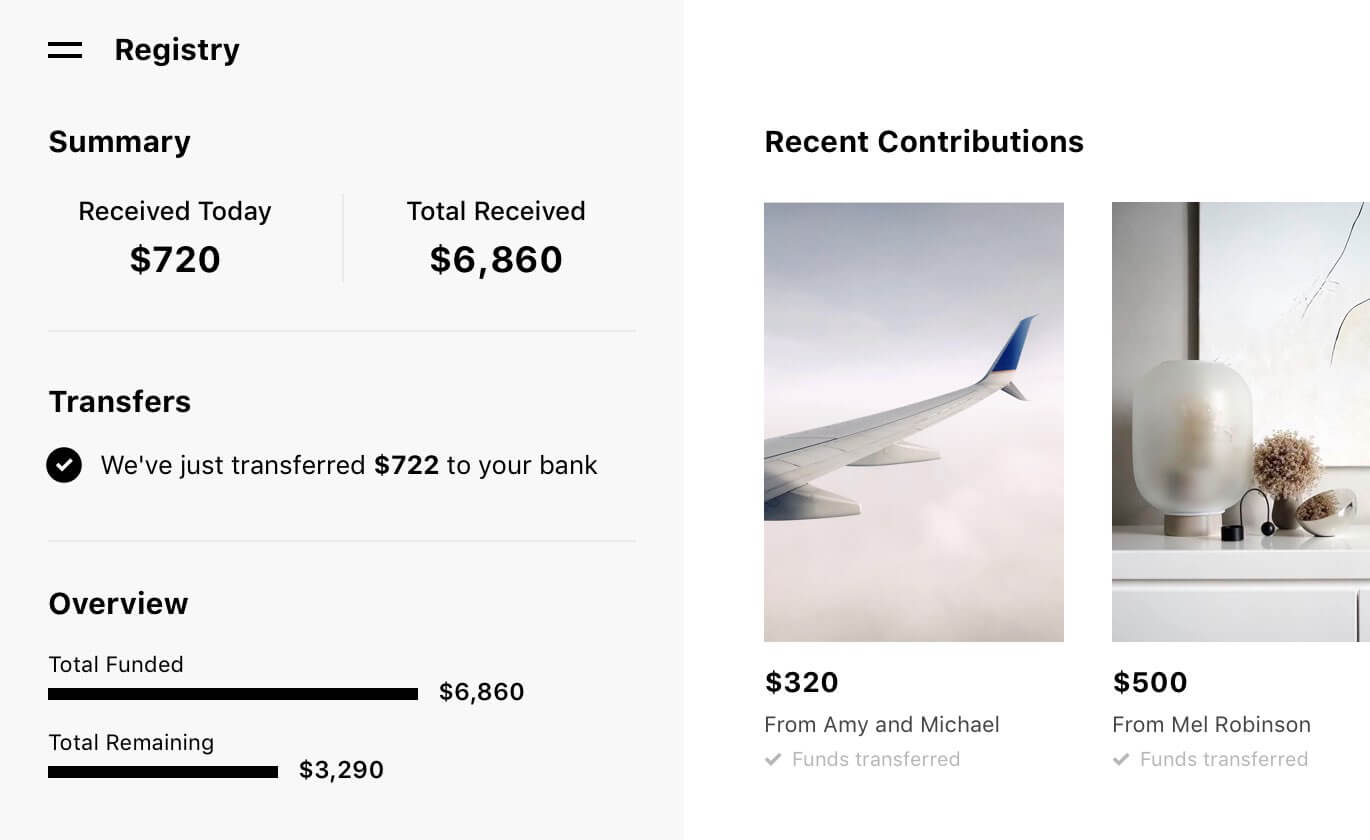This screenshot has width=1370, height=840.
Task: Click the Received Today amount of $720
Action: point(174,259)
